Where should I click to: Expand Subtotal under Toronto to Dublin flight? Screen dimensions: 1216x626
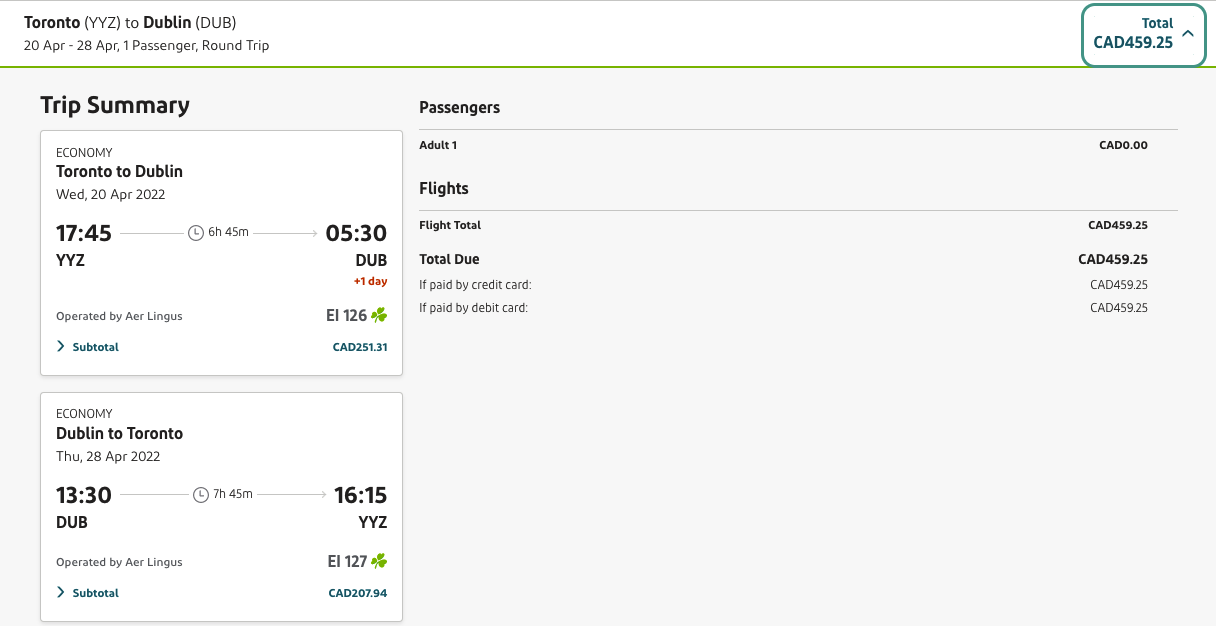click(88, 347)
